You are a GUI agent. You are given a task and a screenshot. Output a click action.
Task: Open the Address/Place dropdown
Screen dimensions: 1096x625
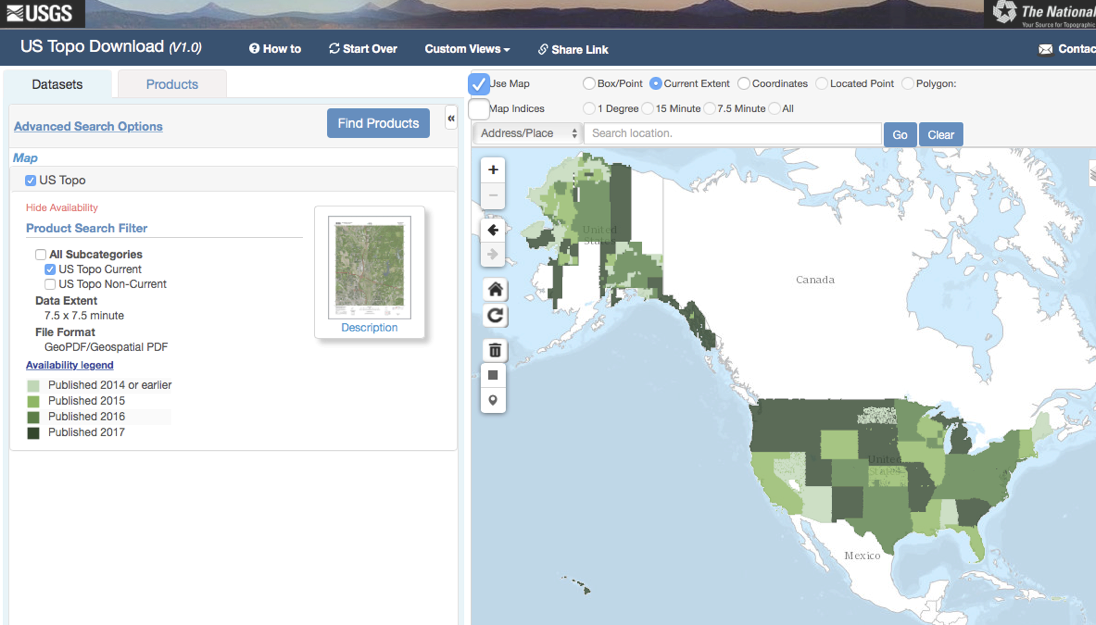click(528, 134)
